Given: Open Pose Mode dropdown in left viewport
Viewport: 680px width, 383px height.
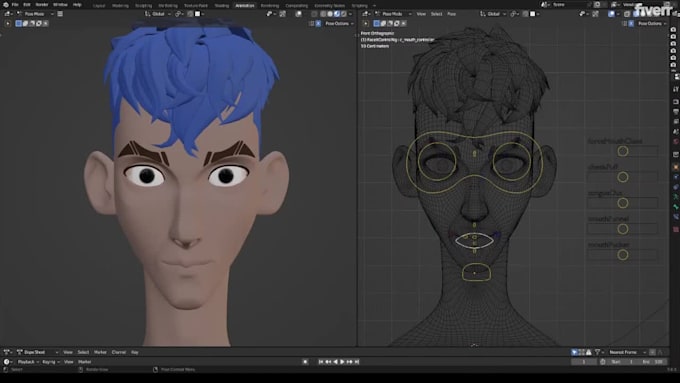Looking at the screenshot, I should (x=36, y=14).
